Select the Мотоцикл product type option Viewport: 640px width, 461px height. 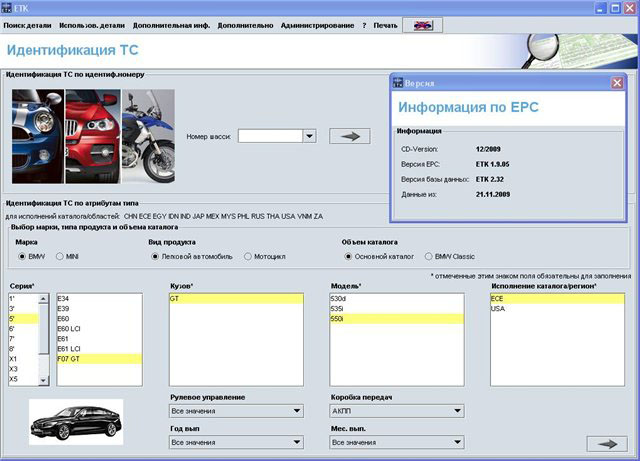pyautogui.click(x=248, y=256)
